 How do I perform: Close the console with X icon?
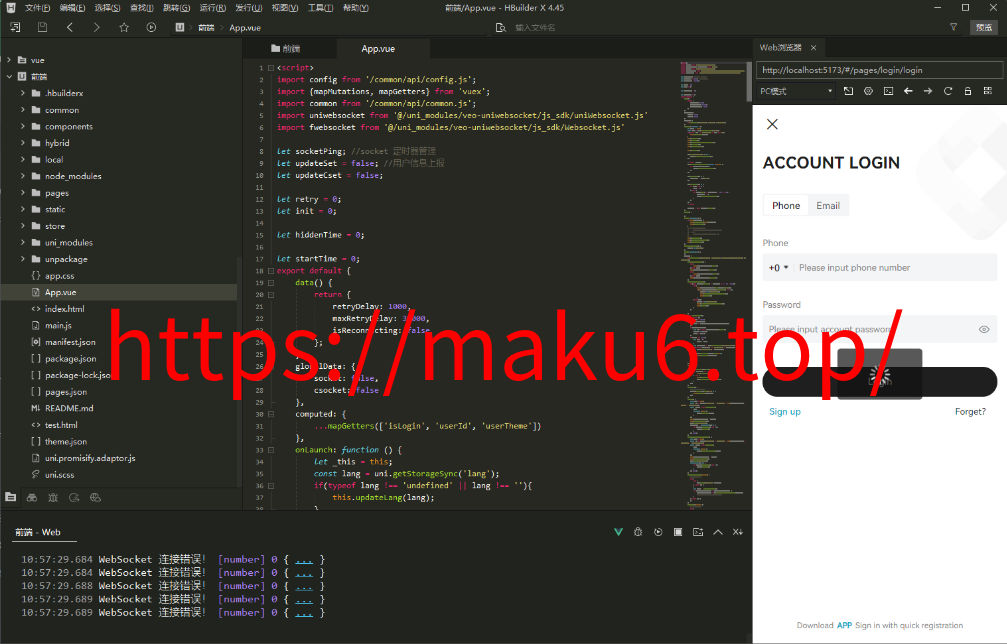coord(738,532)
